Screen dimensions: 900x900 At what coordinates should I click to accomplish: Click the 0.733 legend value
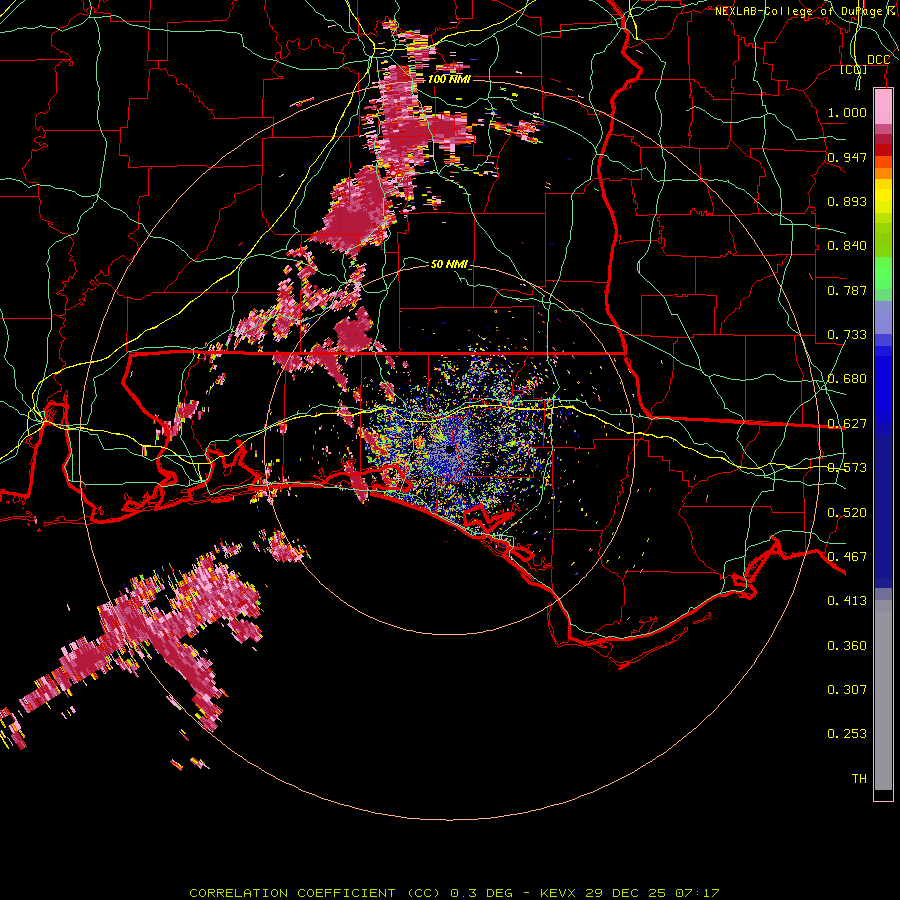[x=847, y=335]
